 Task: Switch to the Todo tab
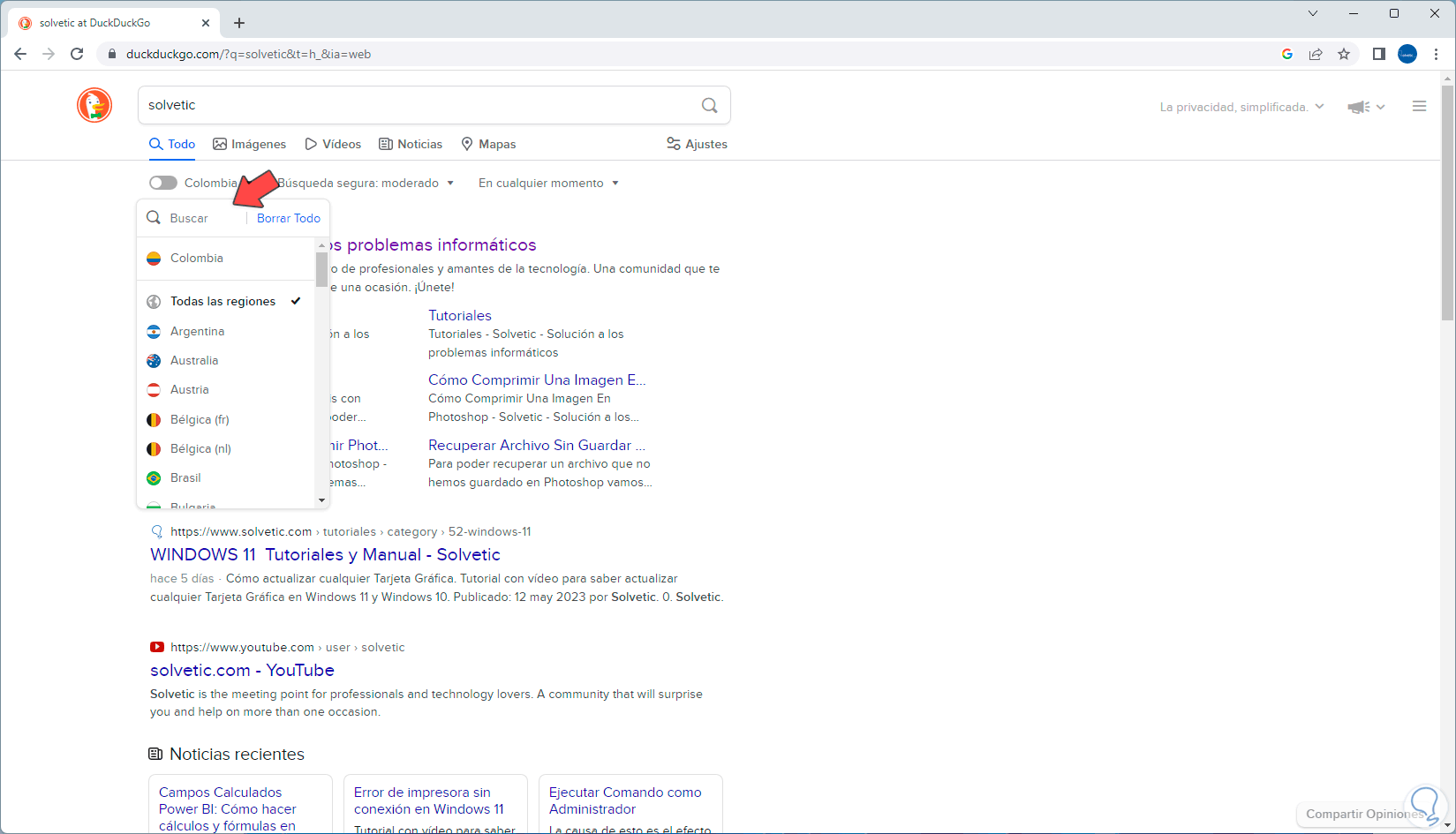point(172,144)
